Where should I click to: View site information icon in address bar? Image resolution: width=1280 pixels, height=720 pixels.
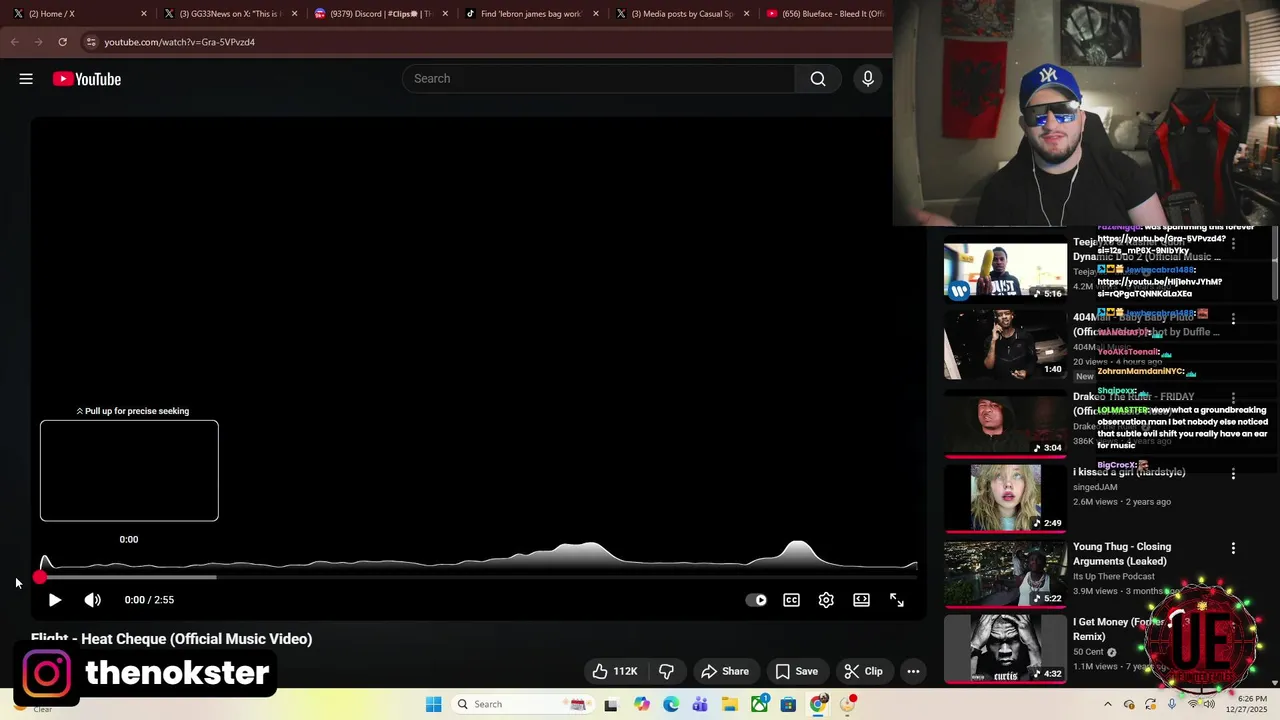point(91,42)
